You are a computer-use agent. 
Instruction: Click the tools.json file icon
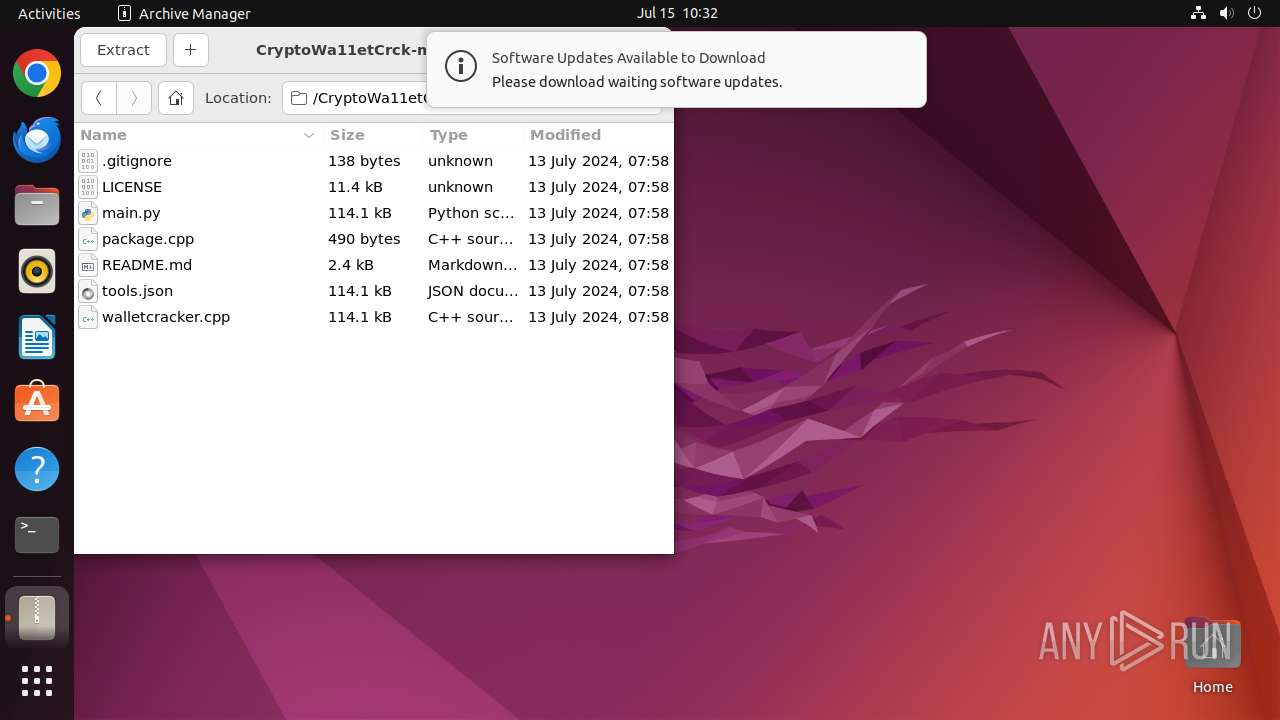pos(88,291)
